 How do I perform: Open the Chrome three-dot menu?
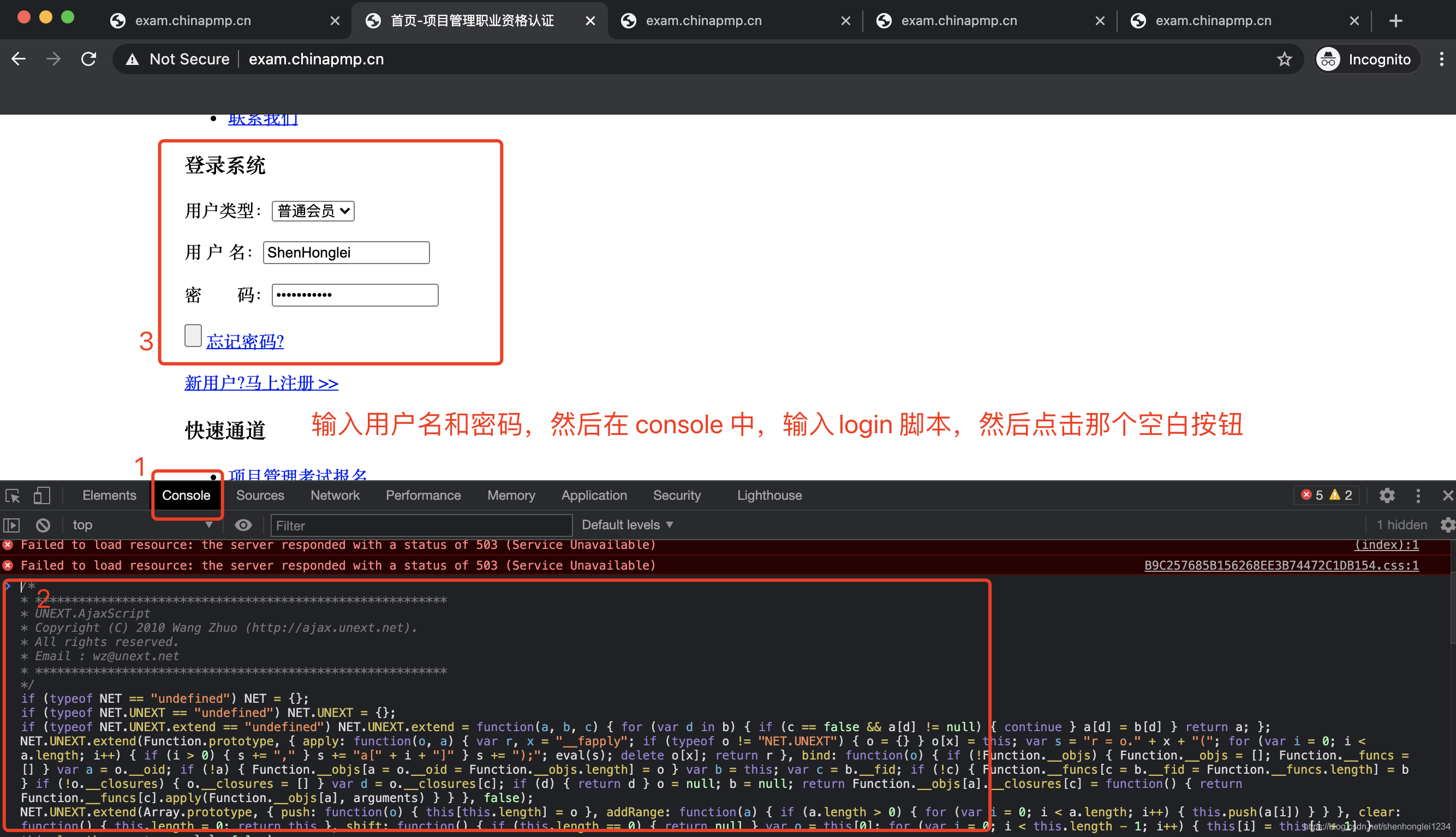pyautogui.click(x=1441, y=59)
